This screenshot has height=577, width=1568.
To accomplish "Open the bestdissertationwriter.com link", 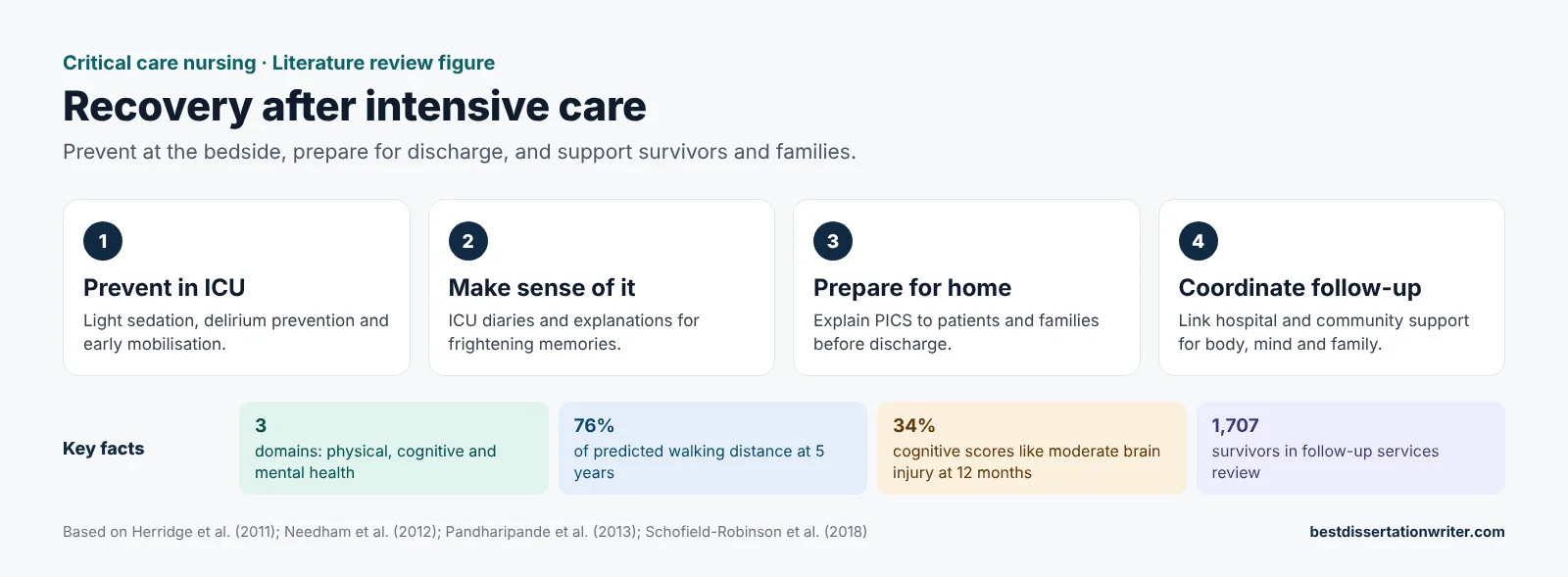I will (1406, 532).
